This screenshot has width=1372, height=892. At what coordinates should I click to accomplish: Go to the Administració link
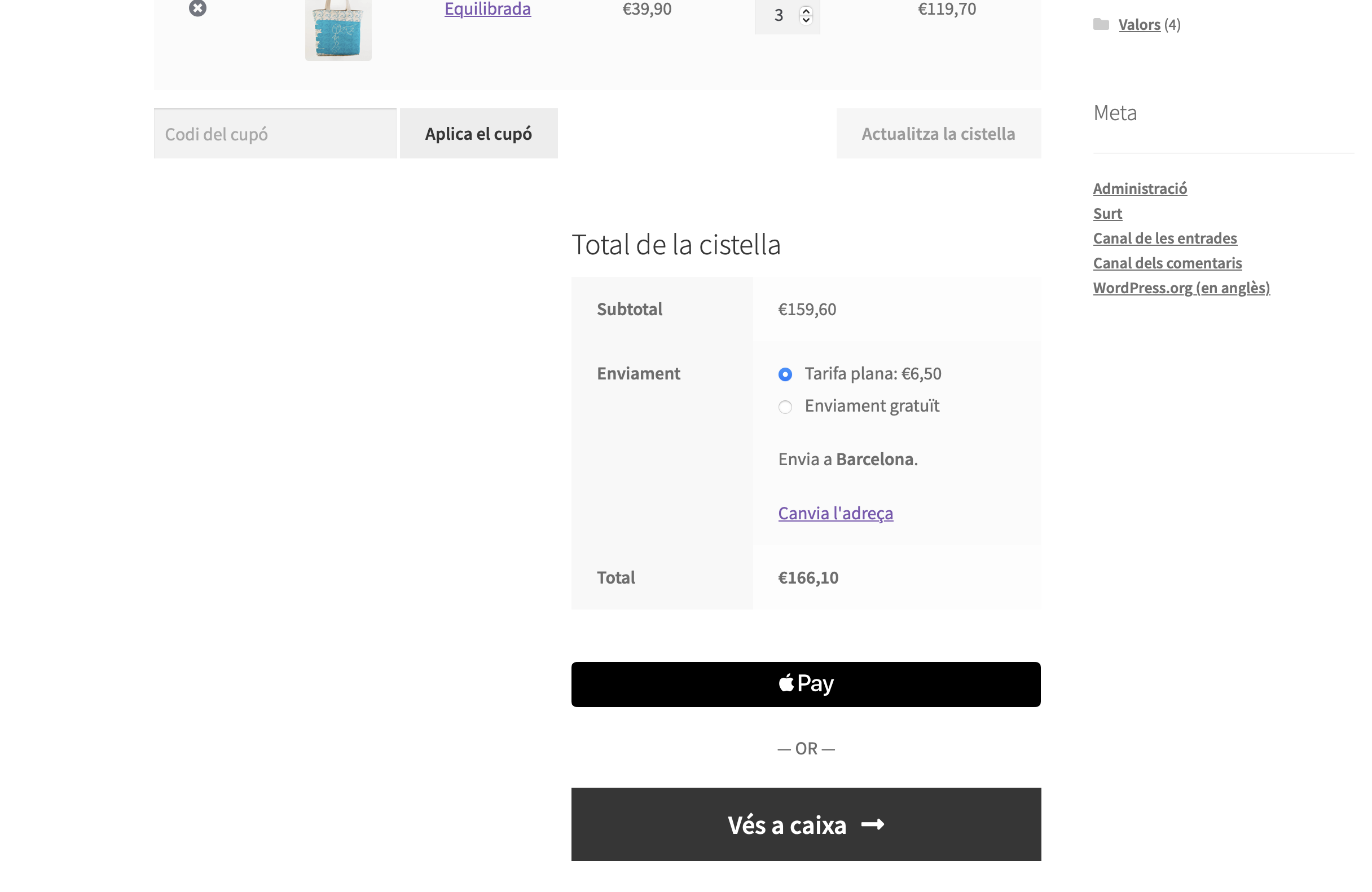pyautogui.click(x=1139, y=188)
